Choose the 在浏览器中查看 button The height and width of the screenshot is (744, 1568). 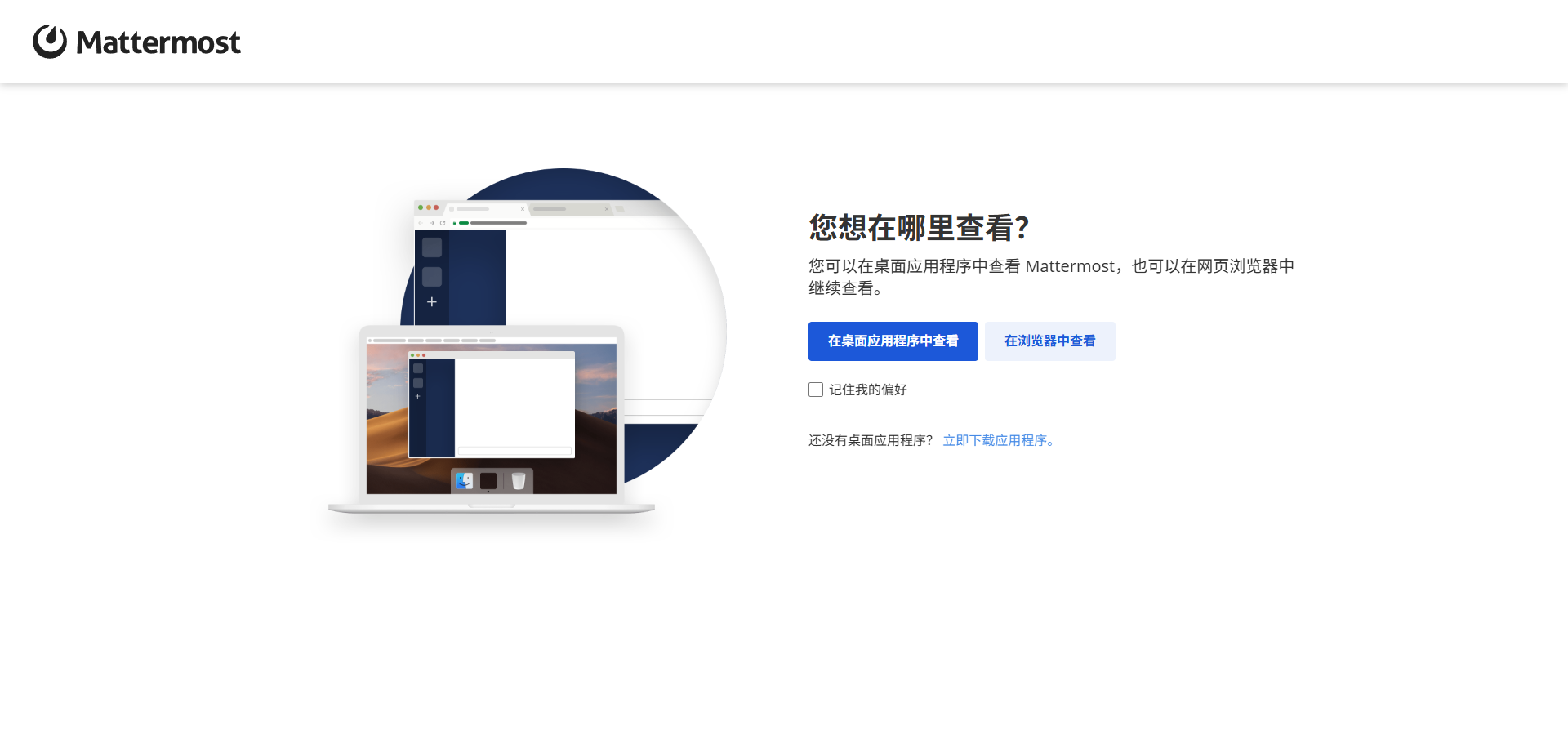tap(1049, 341)
